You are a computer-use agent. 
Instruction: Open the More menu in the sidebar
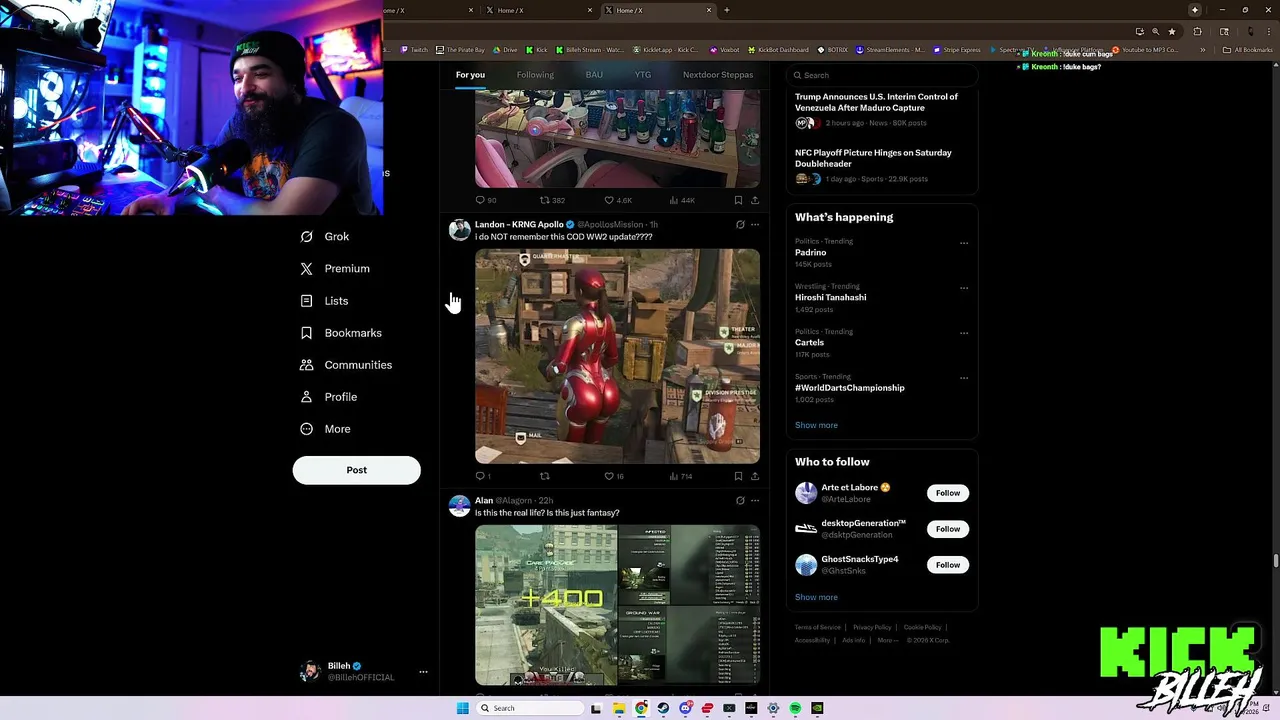tap(325, 429)
